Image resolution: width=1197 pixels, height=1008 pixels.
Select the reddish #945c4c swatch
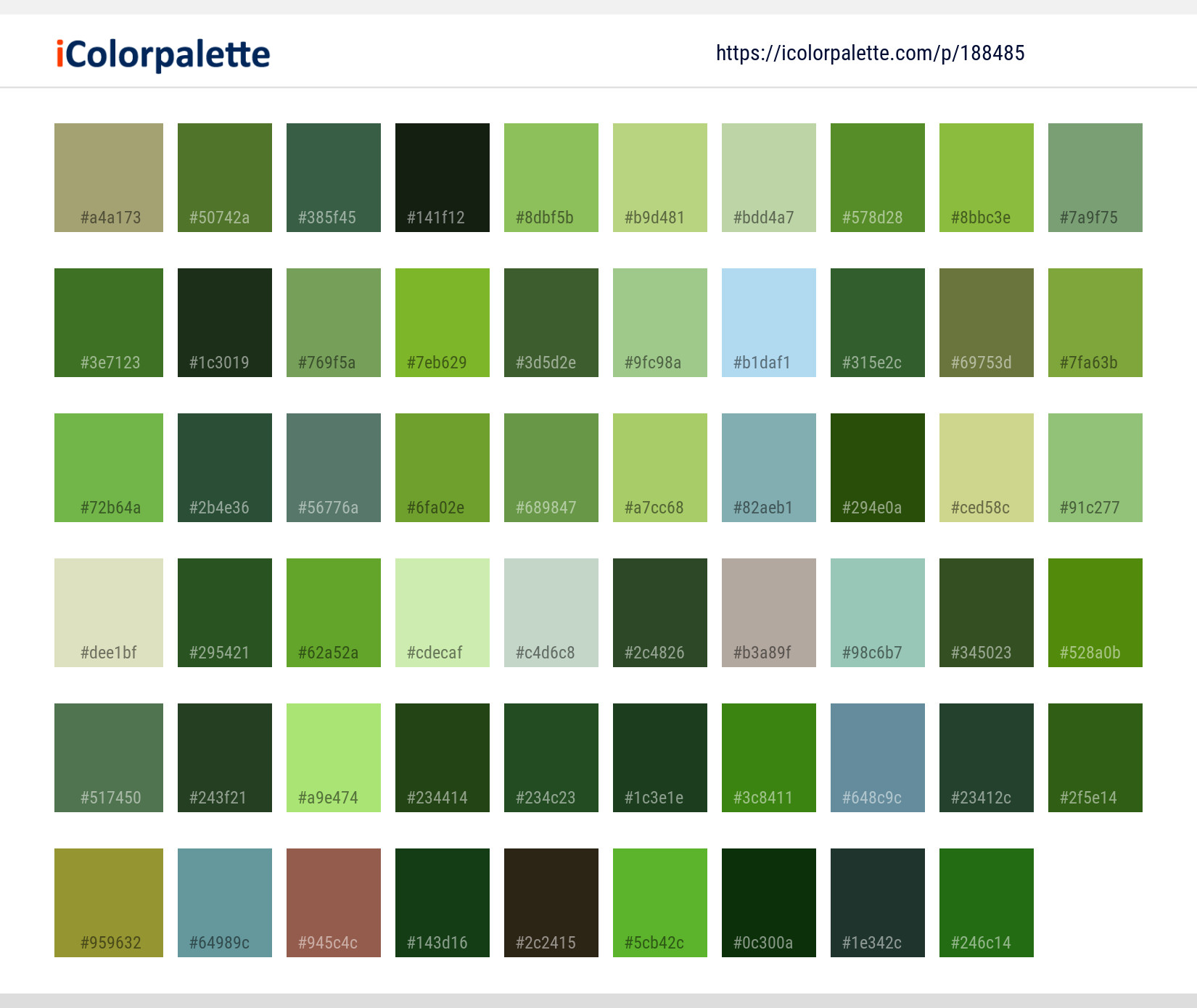(x=334, y=903)
